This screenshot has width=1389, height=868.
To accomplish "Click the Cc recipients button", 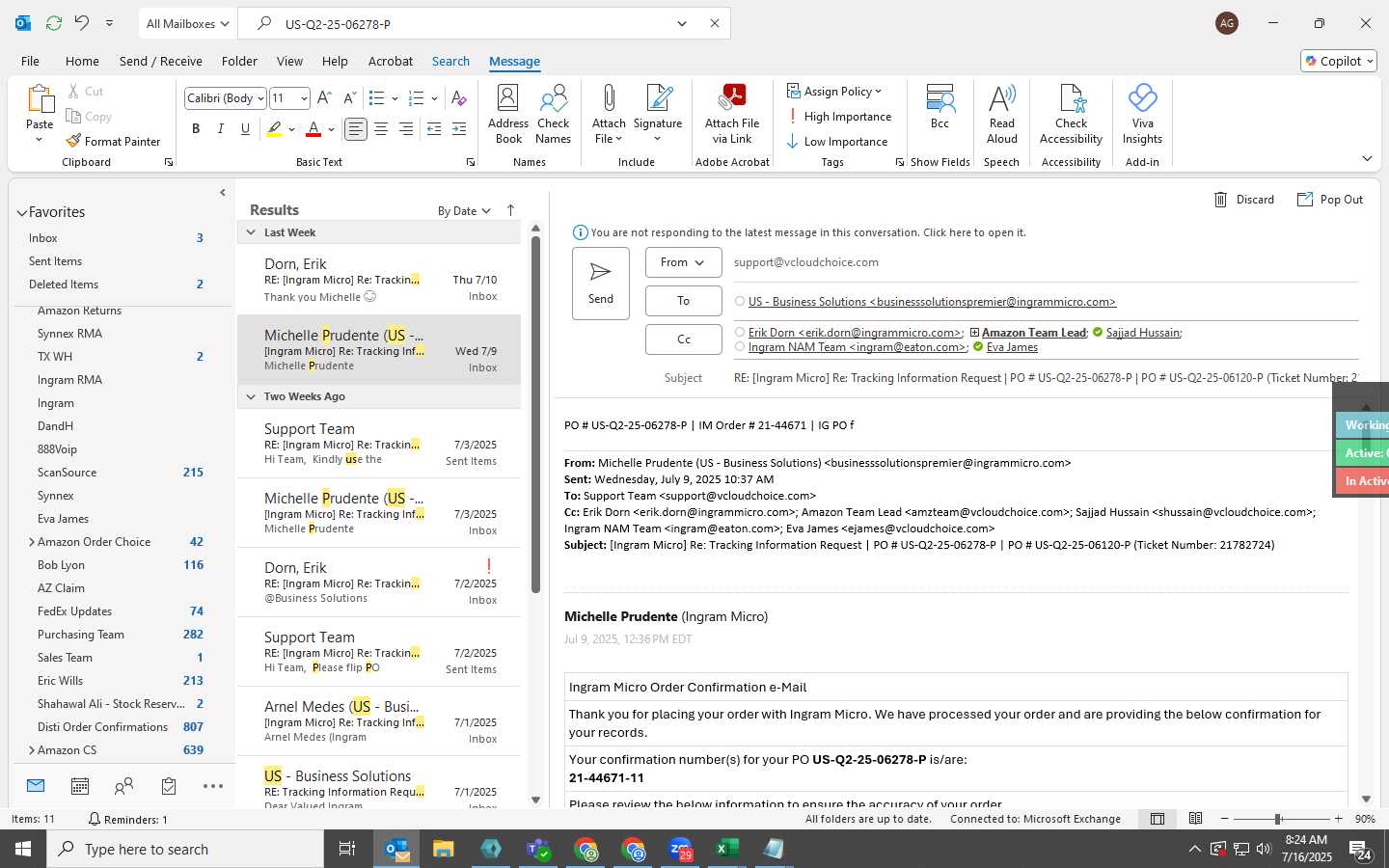I will point(684,339).
